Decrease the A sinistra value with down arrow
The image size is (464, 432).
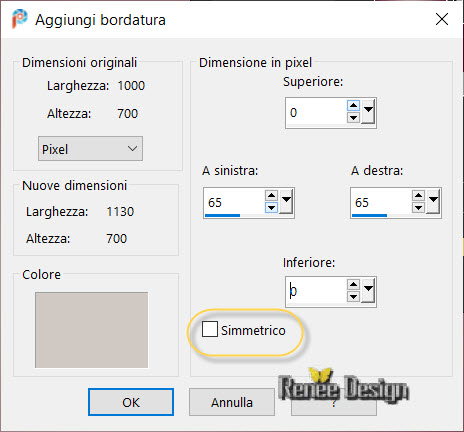point(271,208)
